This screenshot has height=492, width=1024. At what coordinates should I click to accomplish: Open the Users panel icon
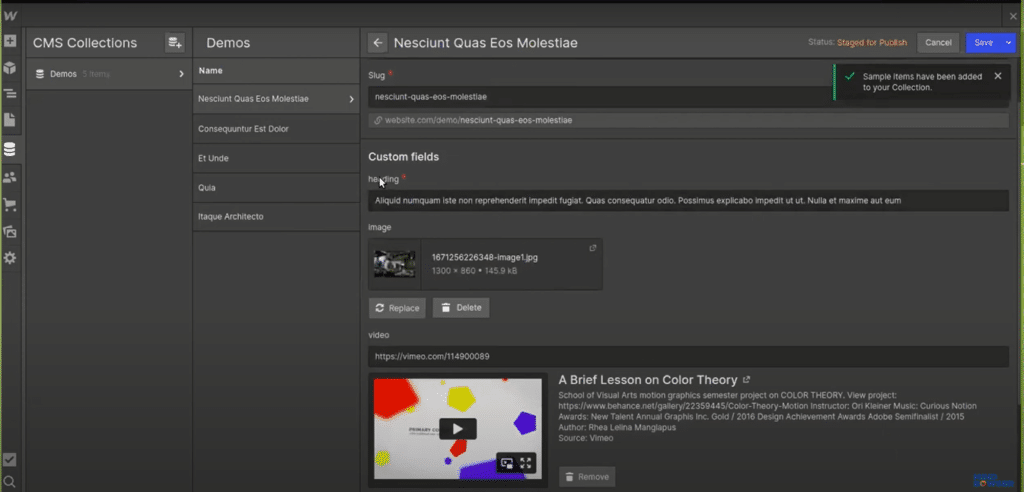coord(10,177)
